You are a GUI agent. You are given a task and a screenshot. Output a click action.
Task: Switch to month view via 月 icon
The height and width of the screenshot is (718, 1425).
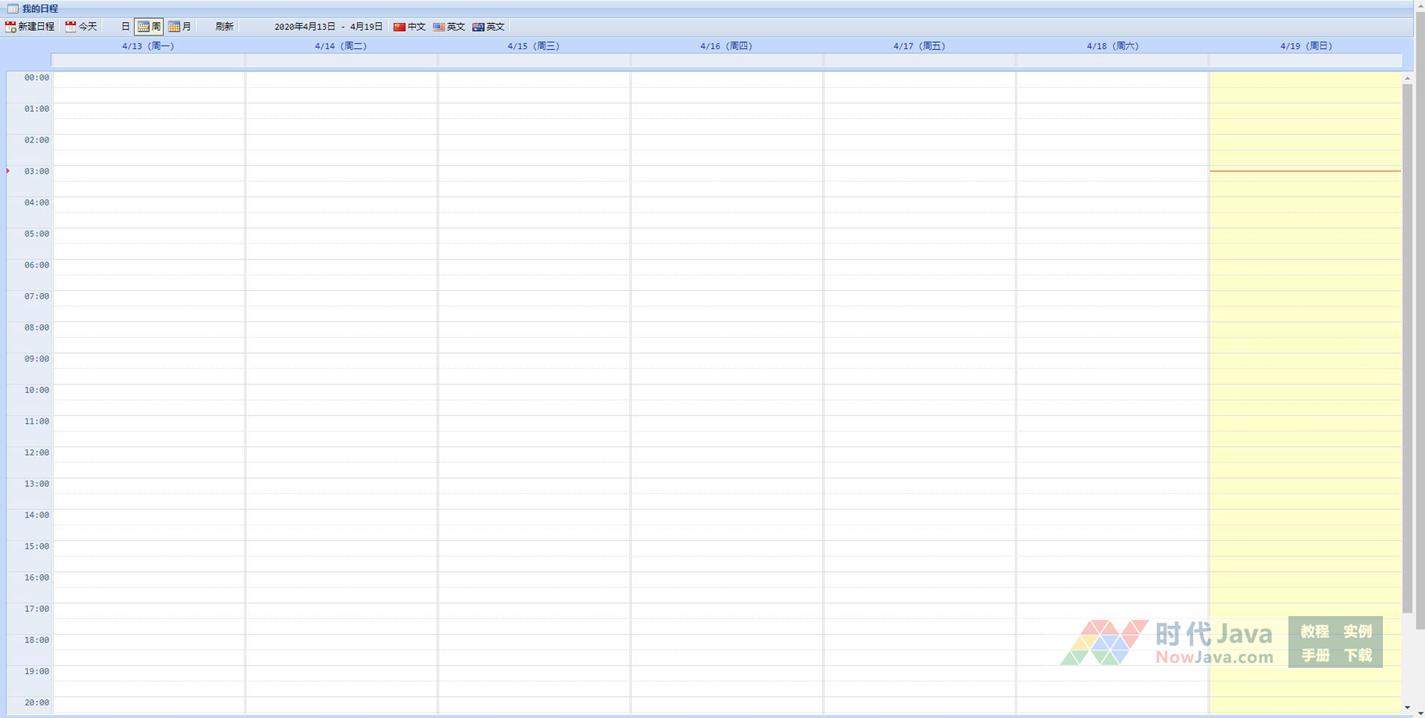[x=174, y=27]
